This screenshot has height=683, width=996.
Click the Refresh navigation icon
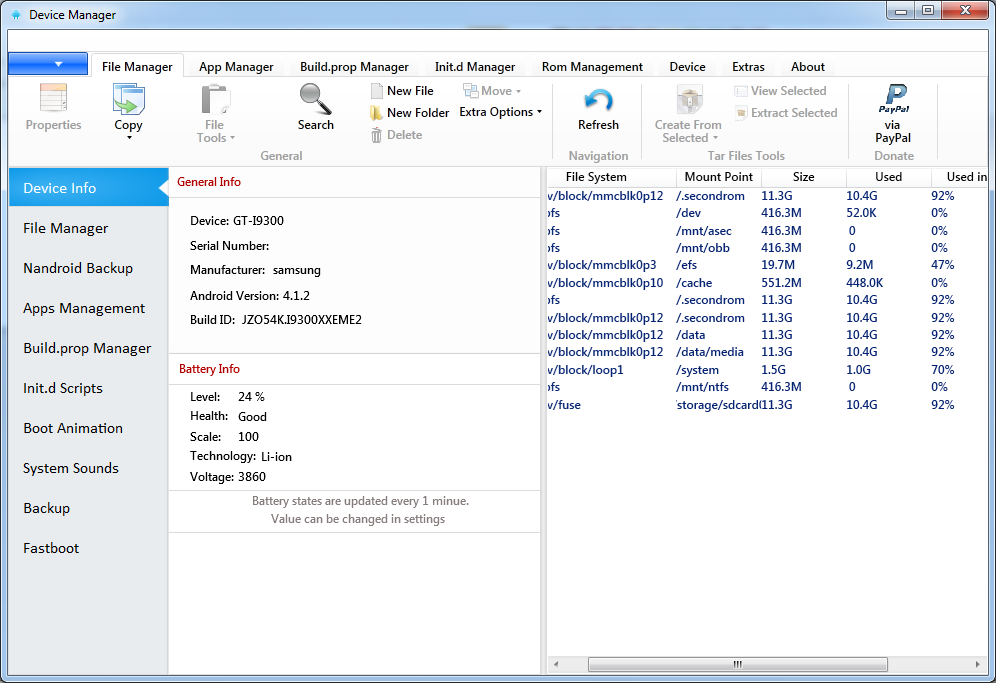click(x=598, y=100)
